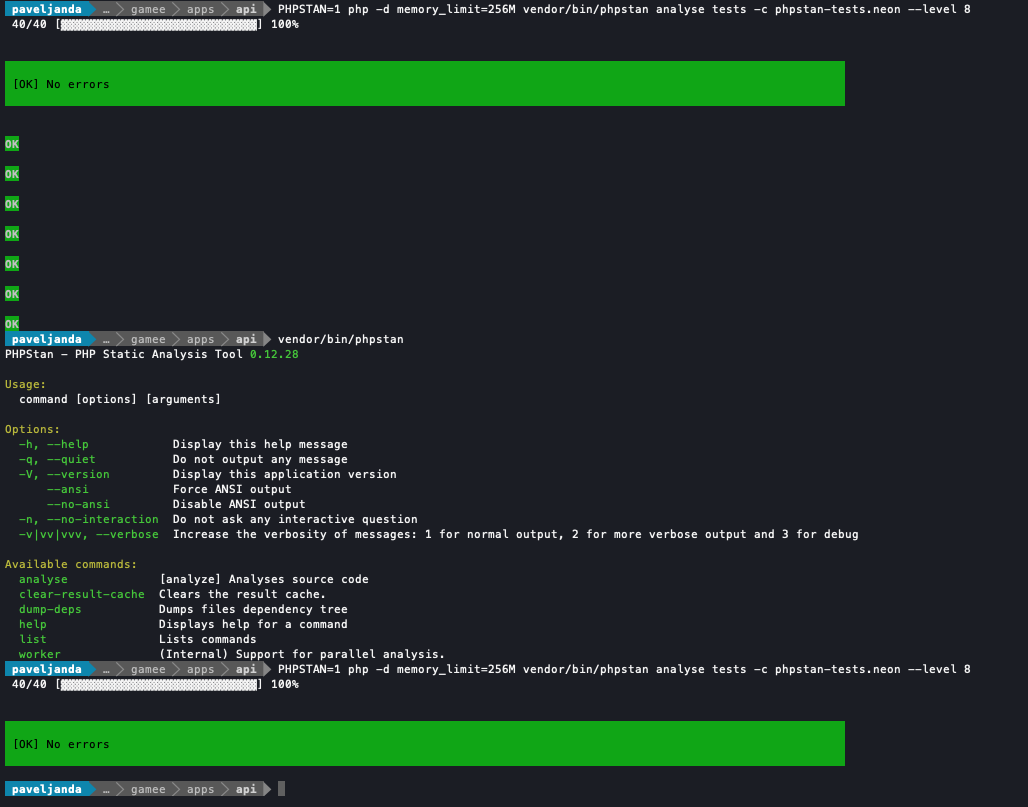This screenshot has height=807, width=1028.
Task: Select the analyse command in Available commands
Action: (x=42, y=578)
